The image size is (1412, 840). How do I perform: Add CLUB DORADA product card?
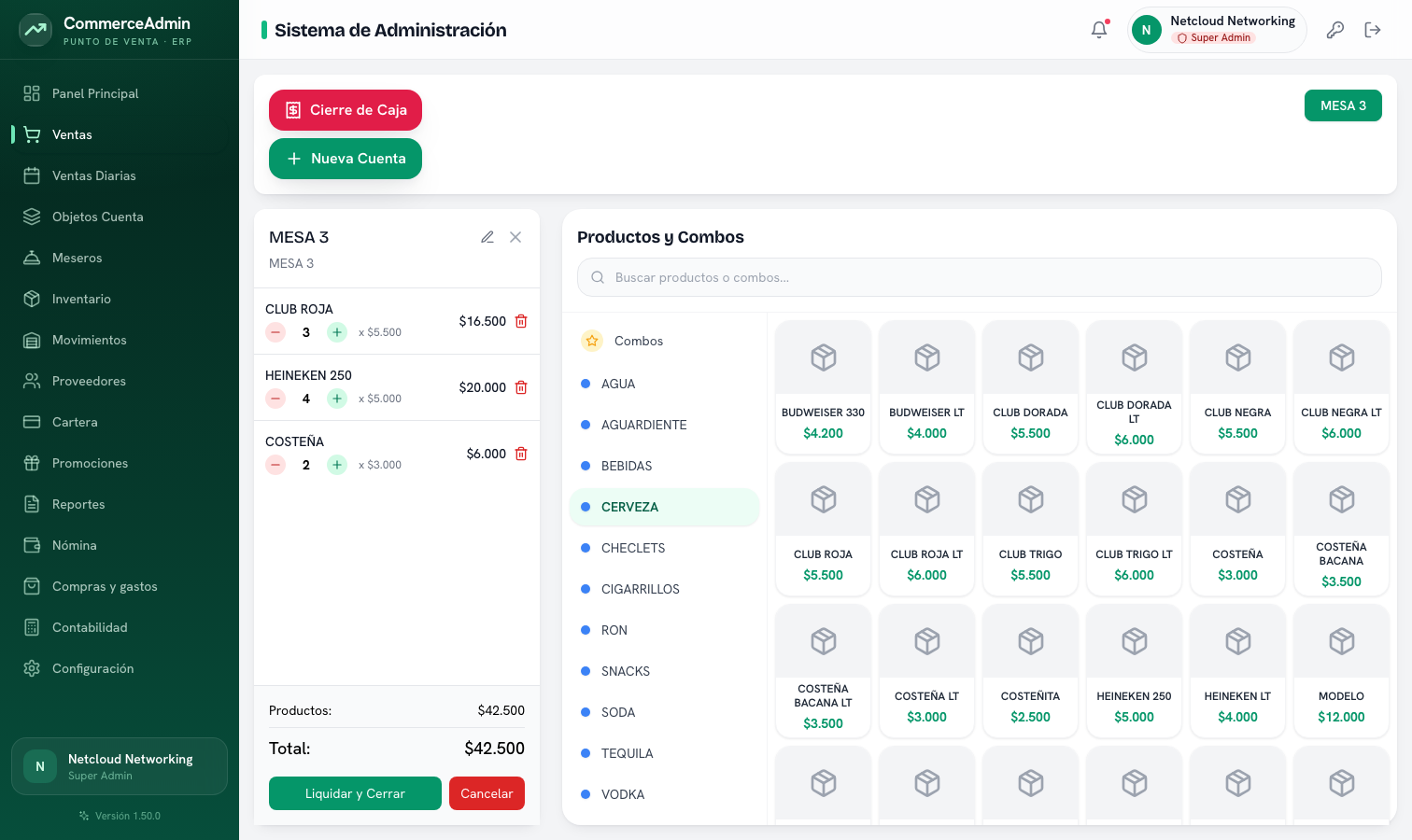tap(1031, 387)
